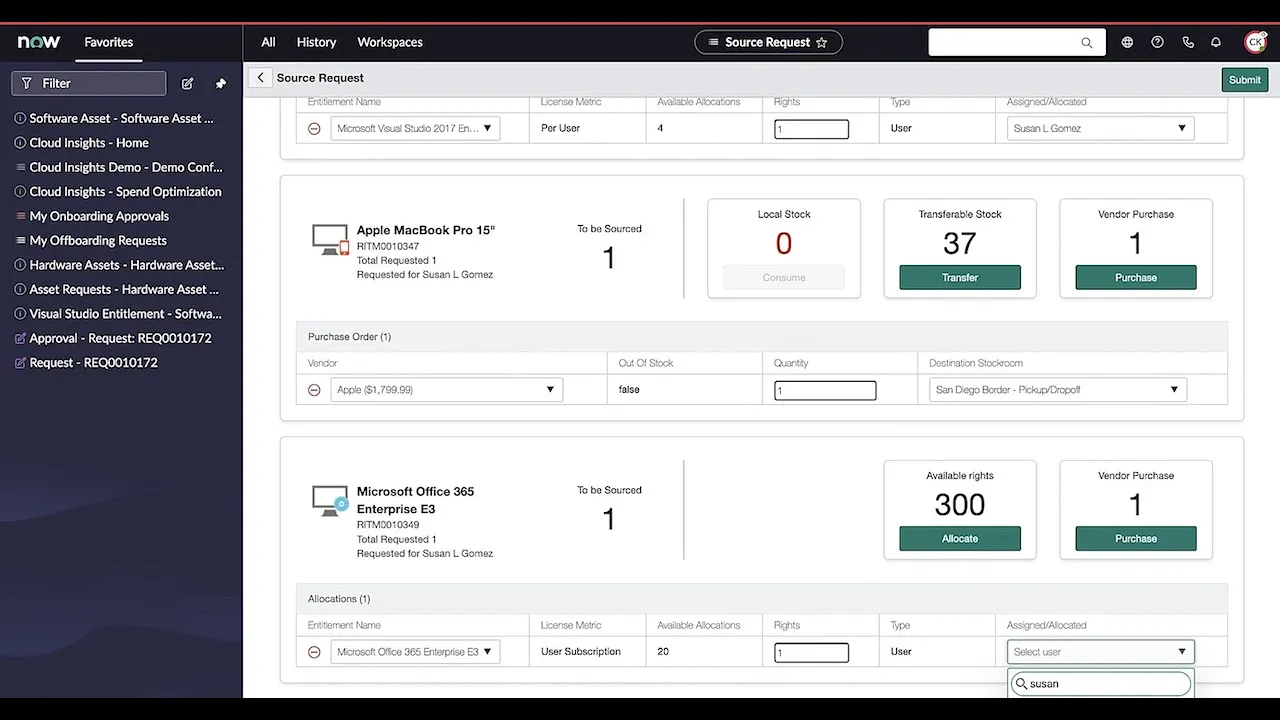Click the ServiceNow 'now' logo
The image size is (1280, 720).
(x=39, y=42)
